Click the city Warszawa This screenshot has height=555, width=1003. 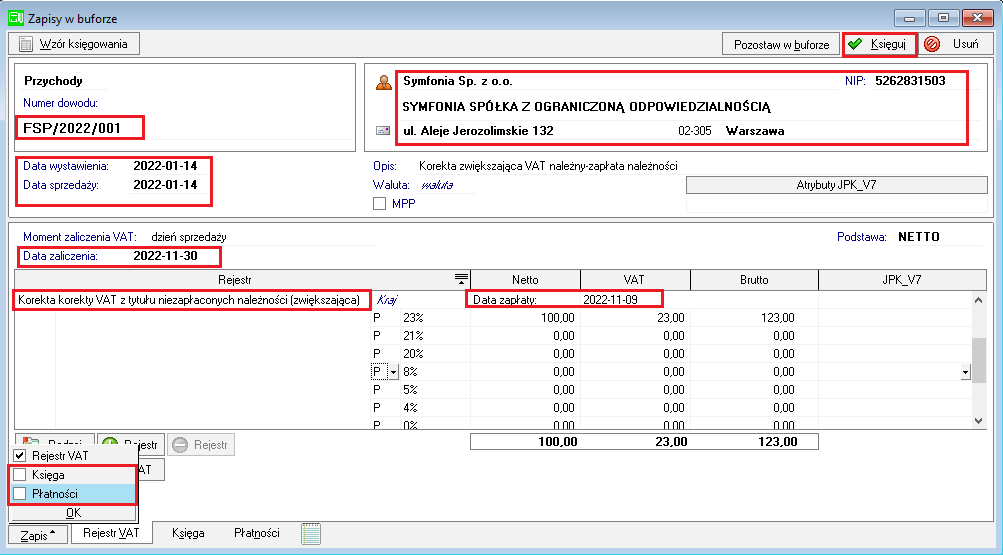[755, 131]
